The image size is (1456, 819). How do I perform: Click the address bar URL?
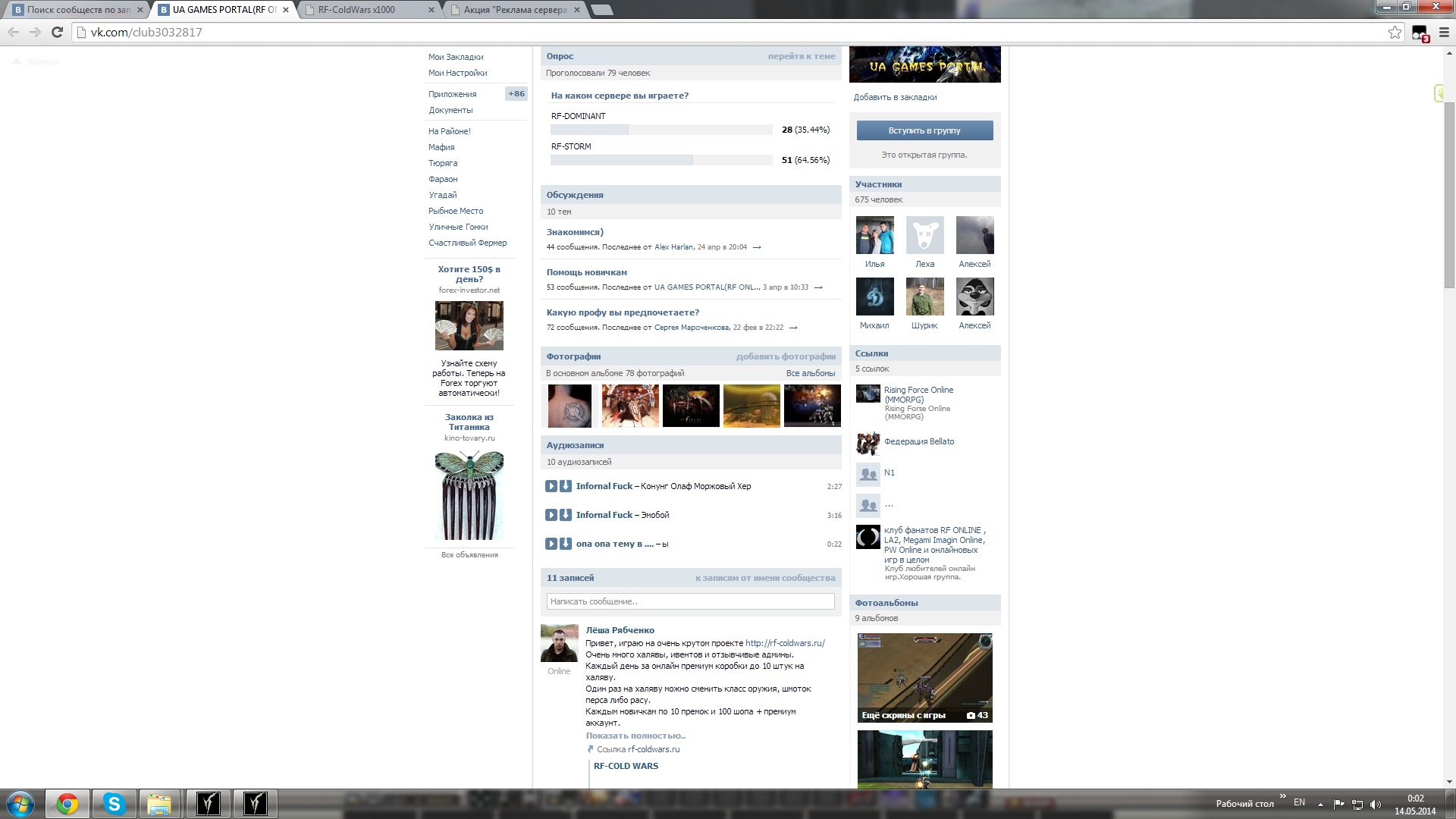[x=146, y=32]
